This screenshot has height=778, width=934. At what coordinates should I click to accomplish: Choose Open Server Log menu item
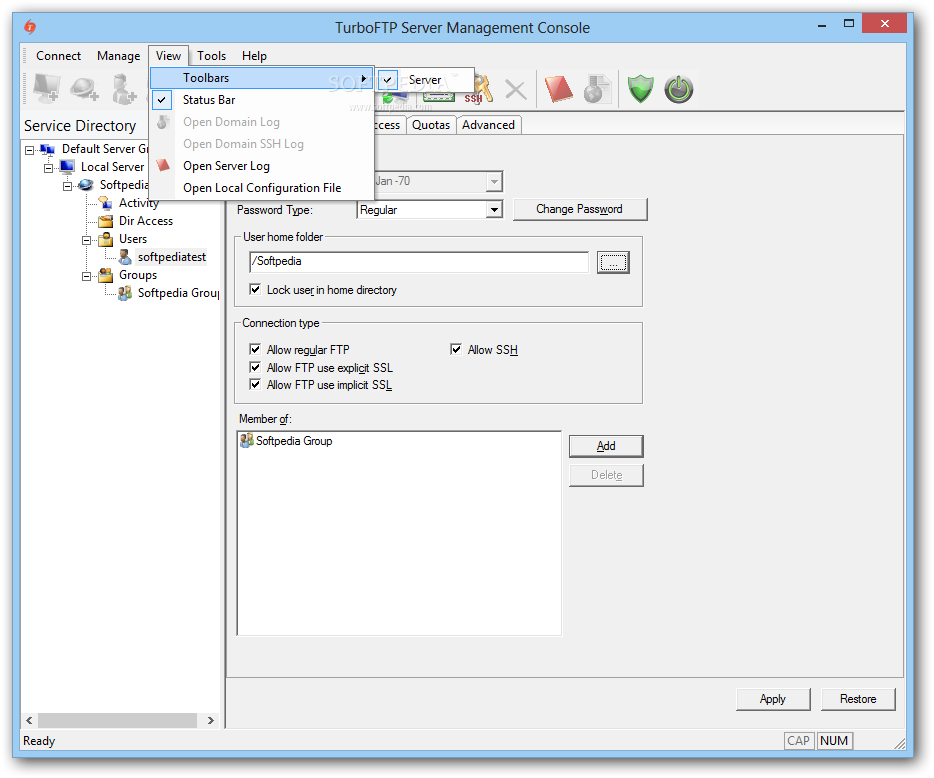(262, 166)
